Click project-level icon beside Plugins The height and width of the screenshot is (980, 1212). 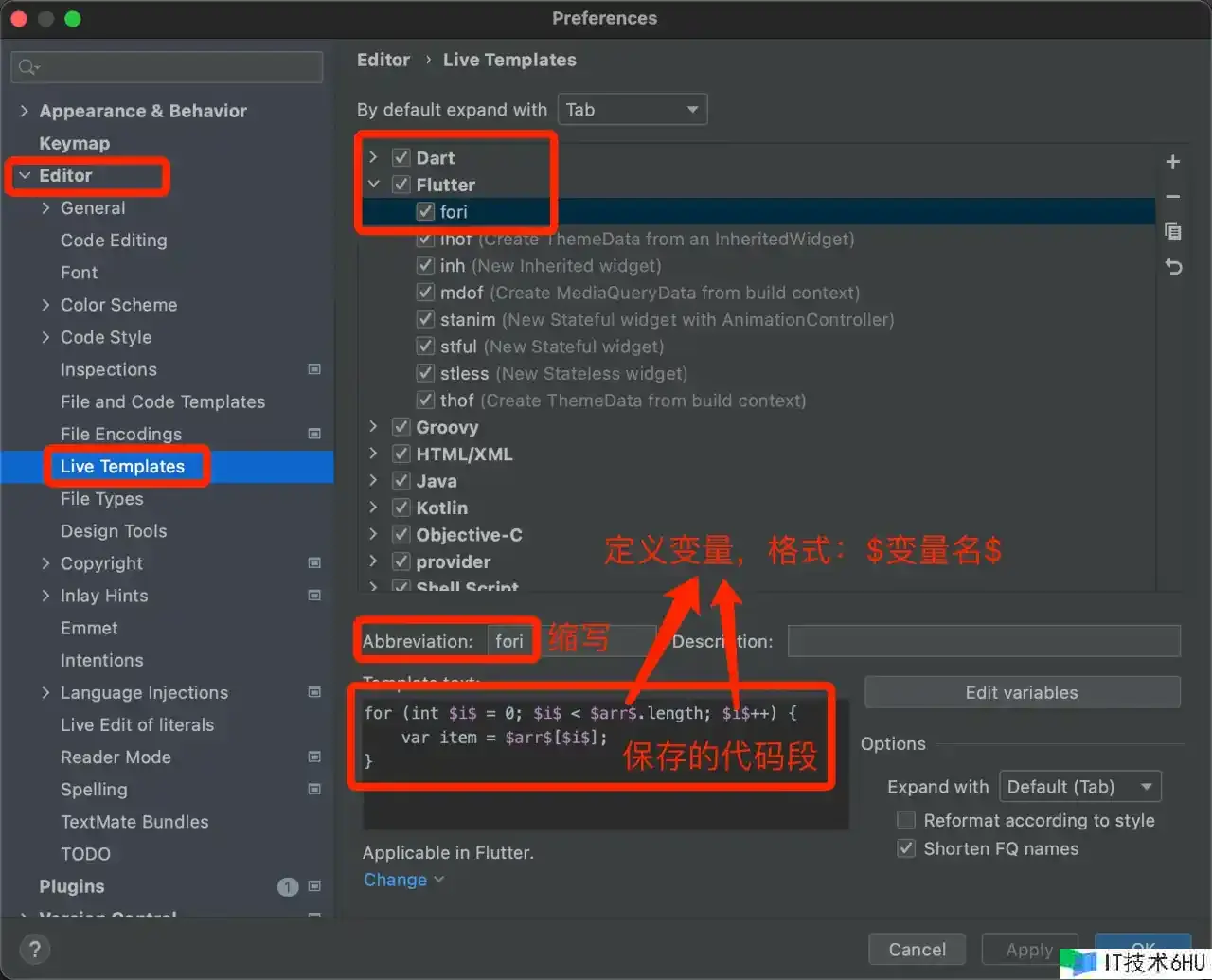(314, 886)
